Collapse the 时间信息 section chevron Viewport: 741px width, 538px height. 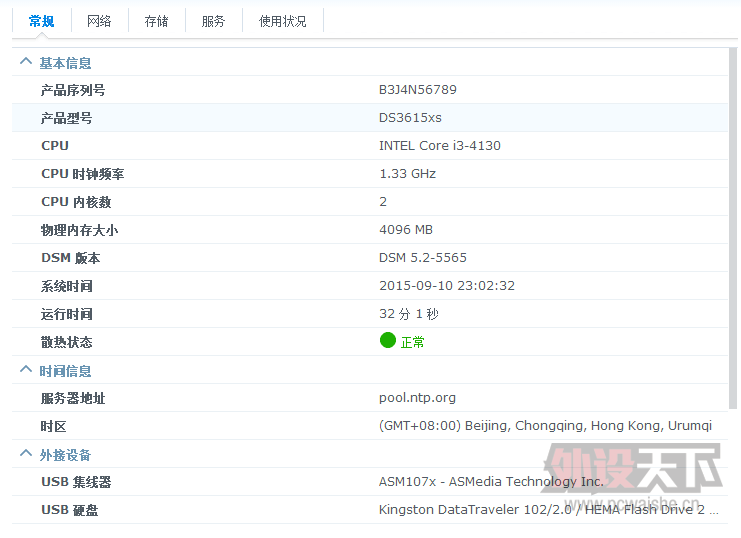click(x=26, y=370)
